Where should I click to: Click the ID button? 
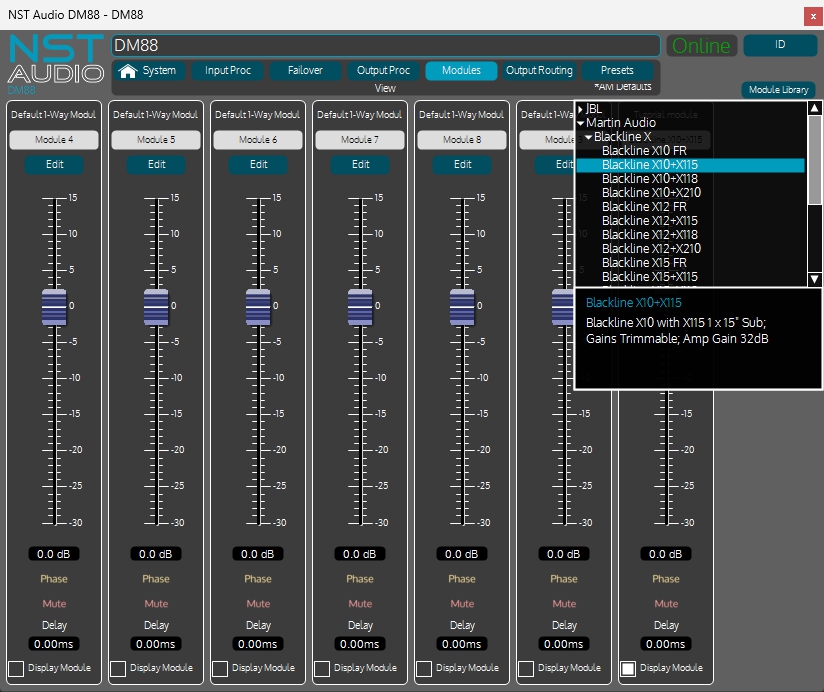780,45
